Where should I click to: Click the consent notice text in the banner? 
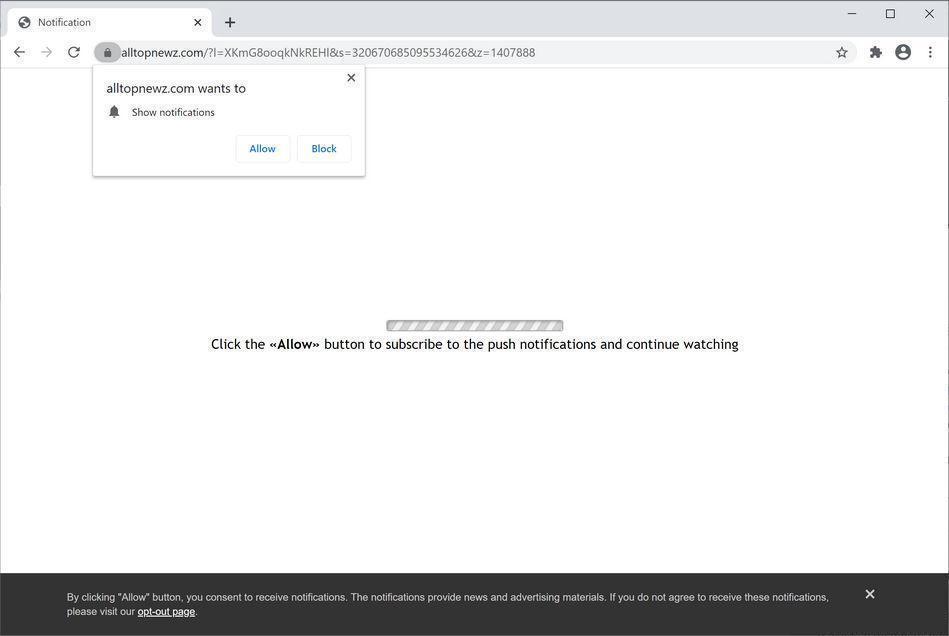pyautogui.click(x=448, y=604)
